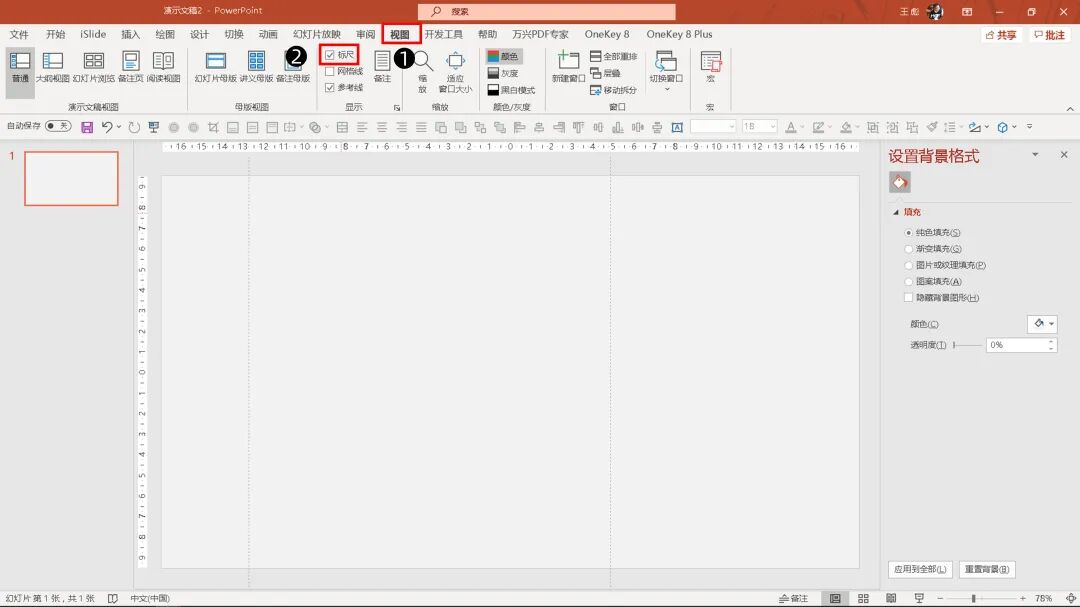Select Picture or texture fill (图片或纹理填充)
This screenshot has width=1080, height=607.
908,265
